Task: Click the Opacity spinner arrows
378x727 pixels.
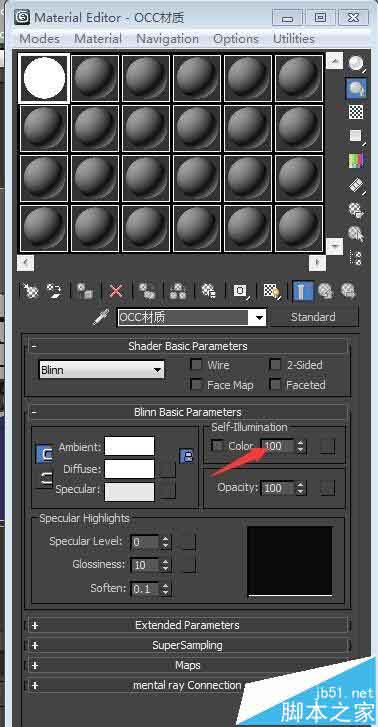Action: (x=301, y=488)
